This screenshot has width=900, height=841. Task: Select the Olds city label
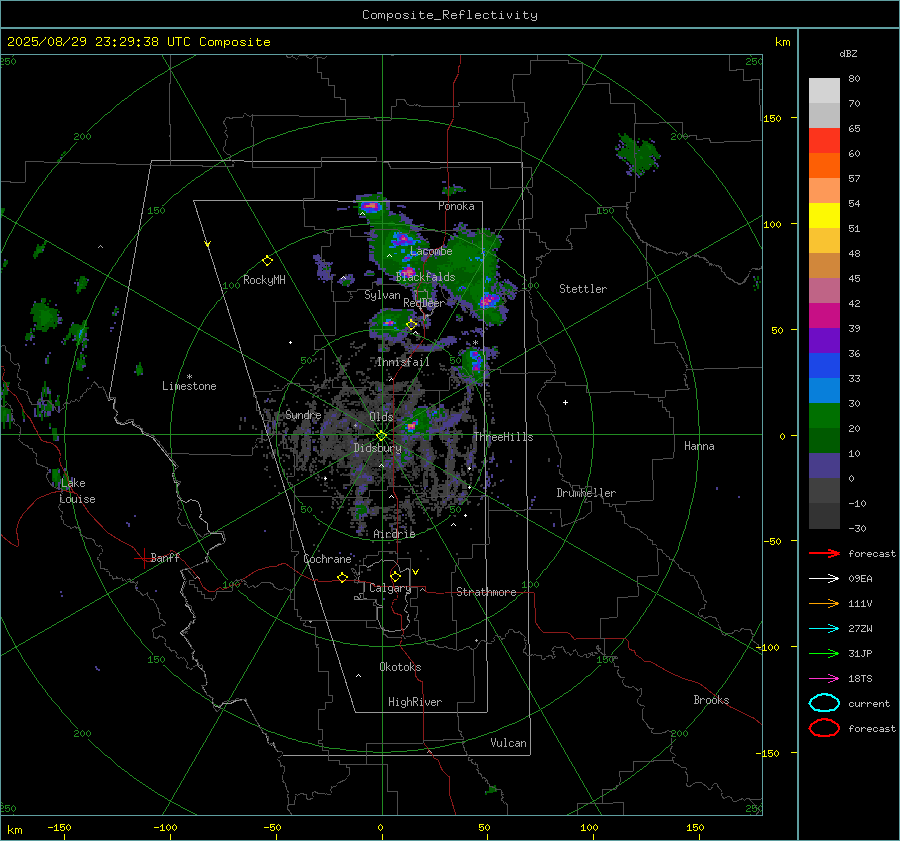coord(381,417)
